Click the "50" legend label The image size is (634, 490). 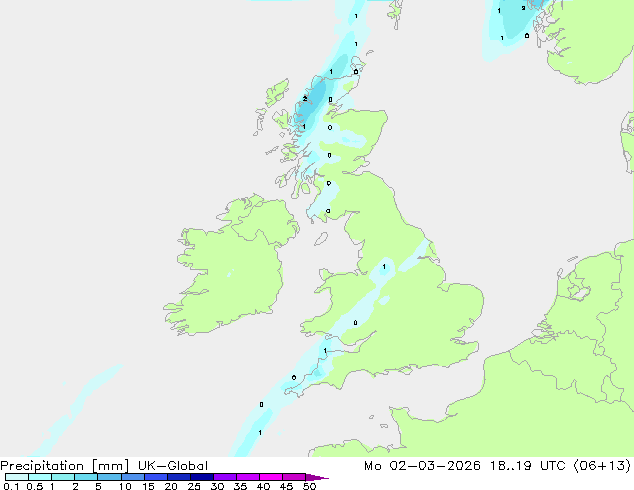309,486
